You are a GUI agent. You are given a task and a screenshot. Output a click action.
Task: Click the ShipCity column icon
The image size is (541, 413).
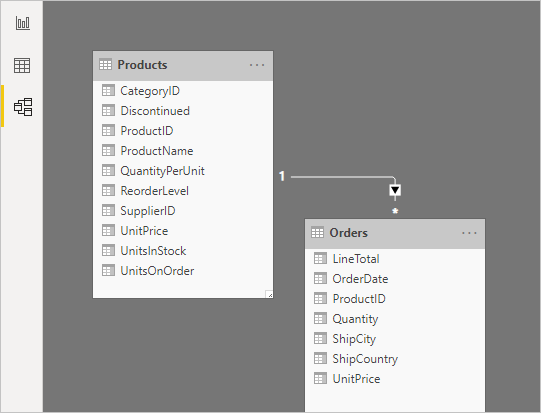click(x=320, y=338)
